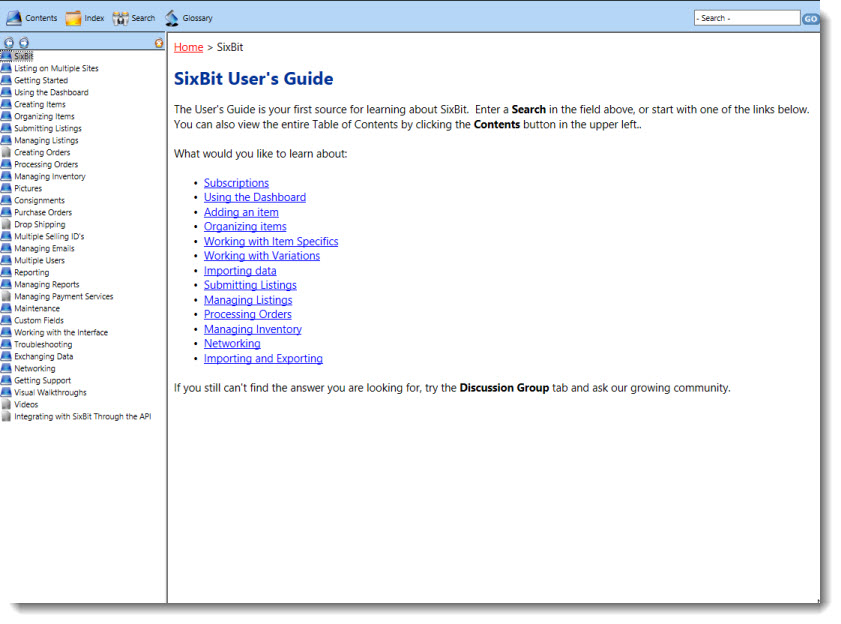Open the Subscriptions link

pyautogui.click(x=236, y=183)
